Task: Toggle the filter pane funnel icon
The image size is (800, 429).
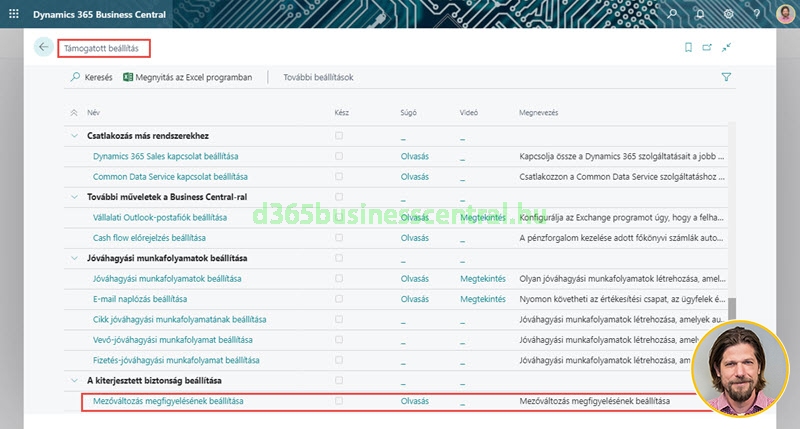Action: tap(726, 77)
